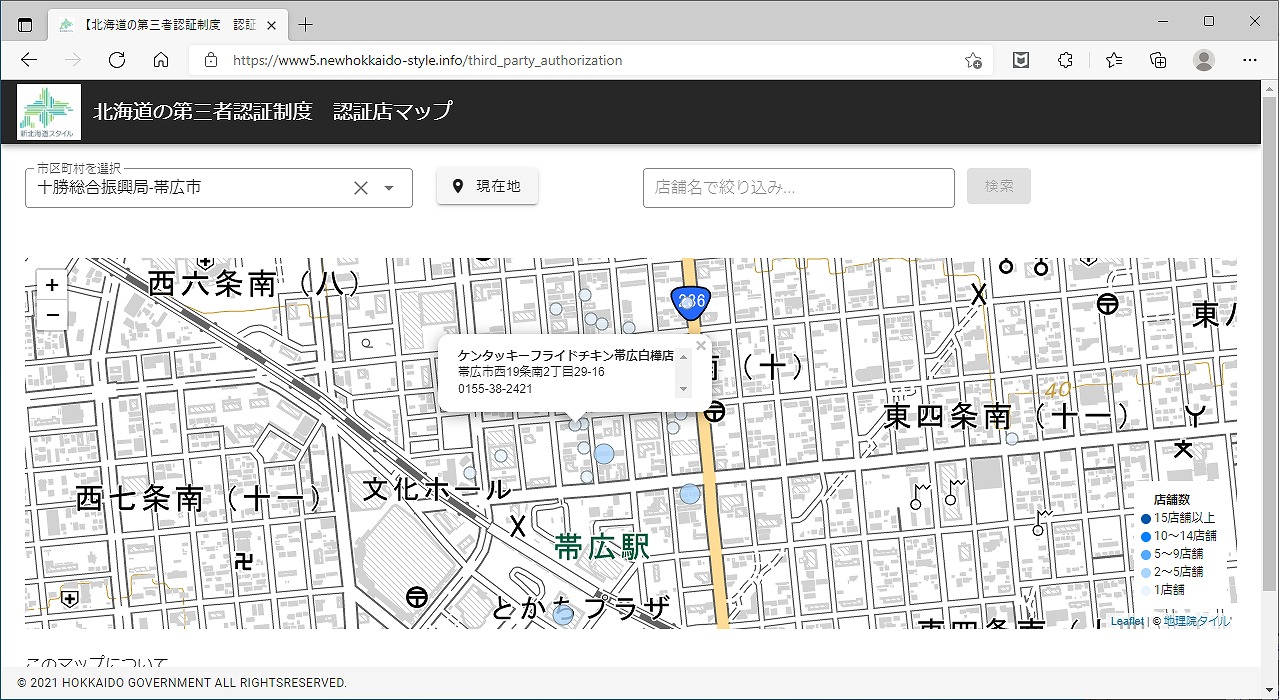
Task: Open the 地理院タイル attribution link
Action: click(x=1197, y=621)
